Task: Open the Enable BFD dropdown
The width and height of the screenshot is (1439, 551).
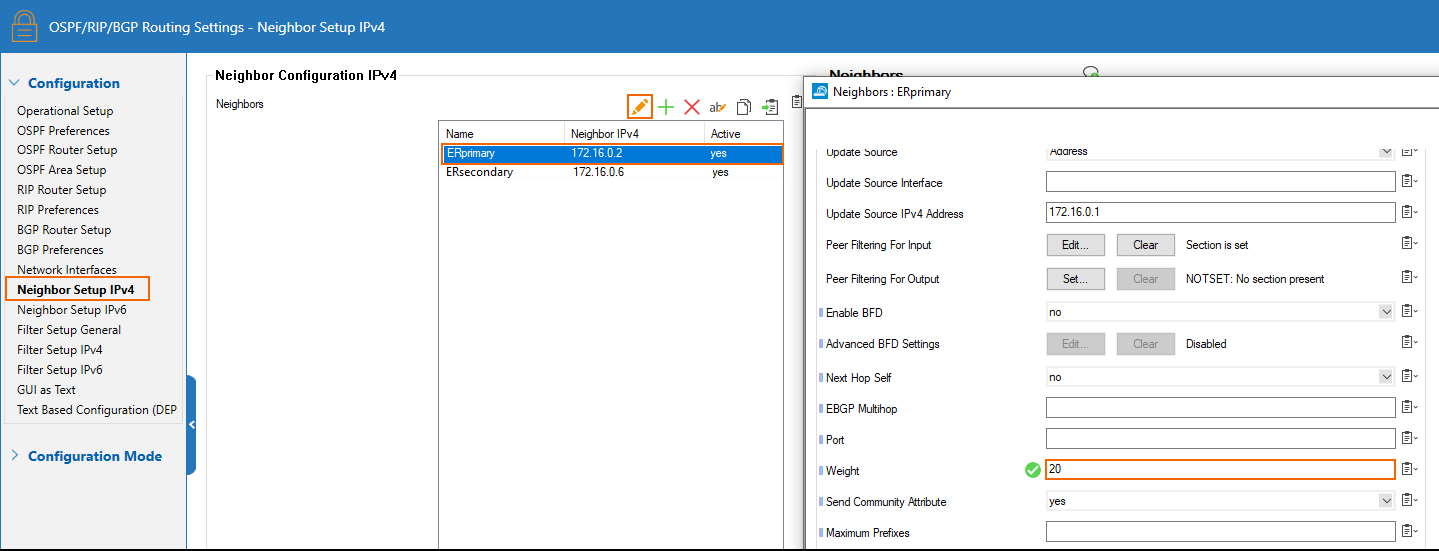Action: pos(1386,312)
